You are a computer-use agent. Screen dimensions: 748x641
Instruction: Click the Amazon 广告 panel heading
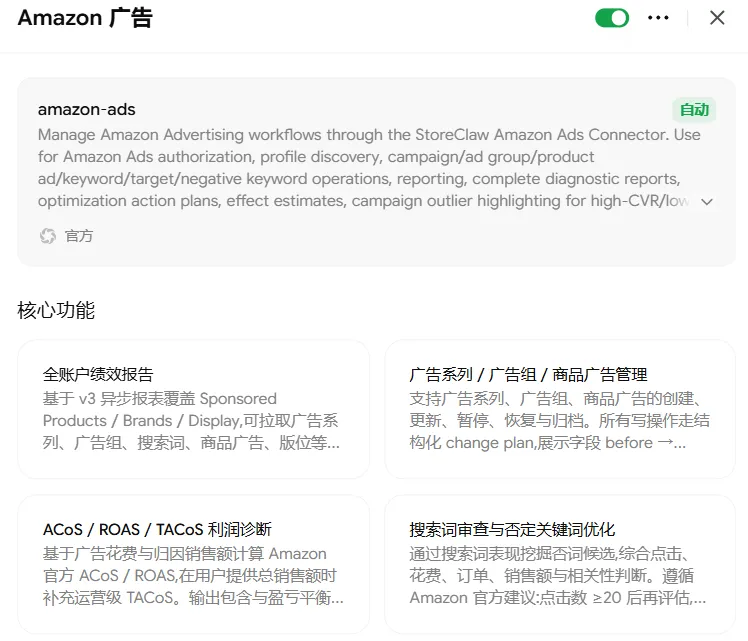85,18
